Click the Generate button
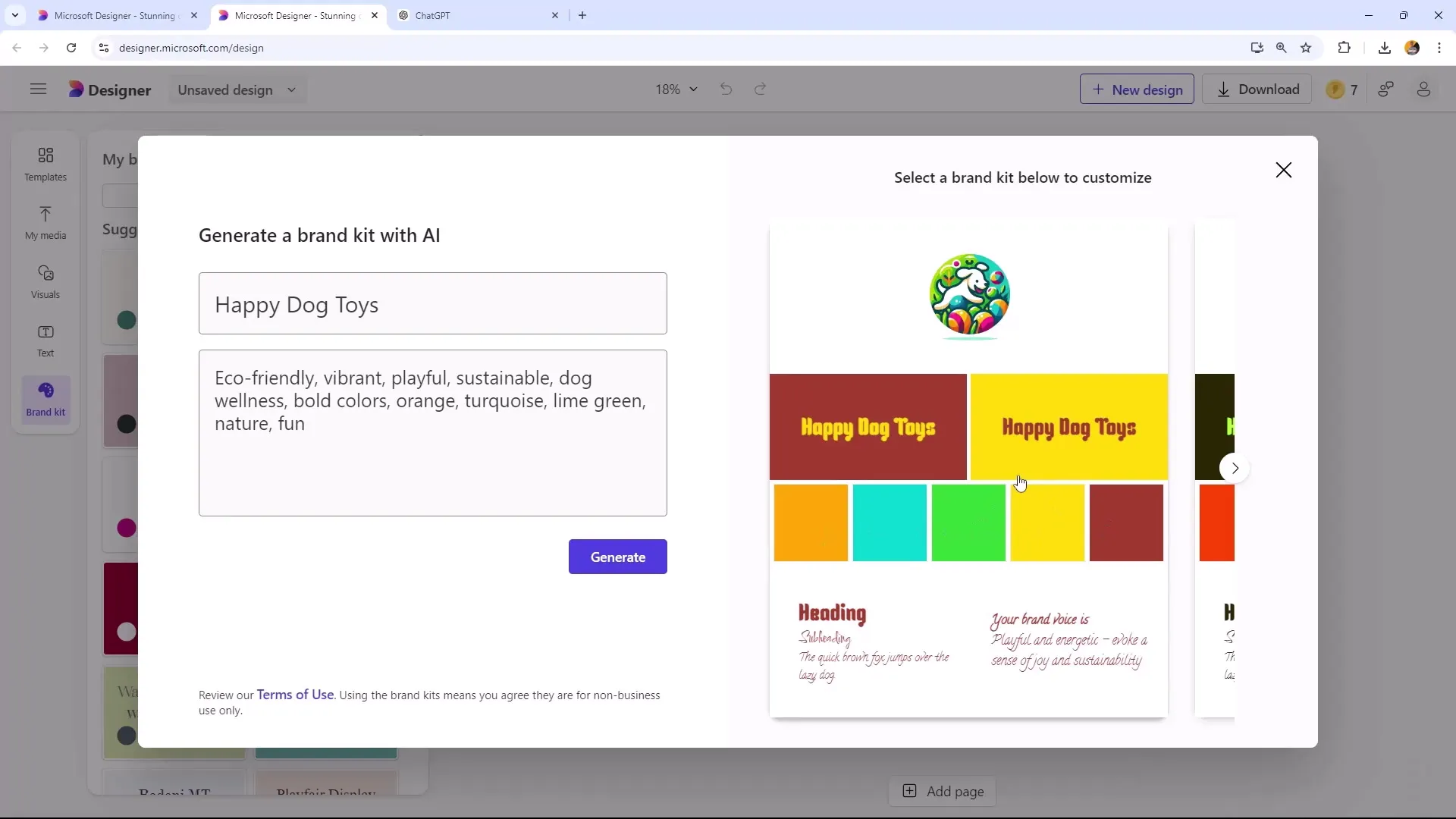The image size is (1456, 819). [618, 557]
